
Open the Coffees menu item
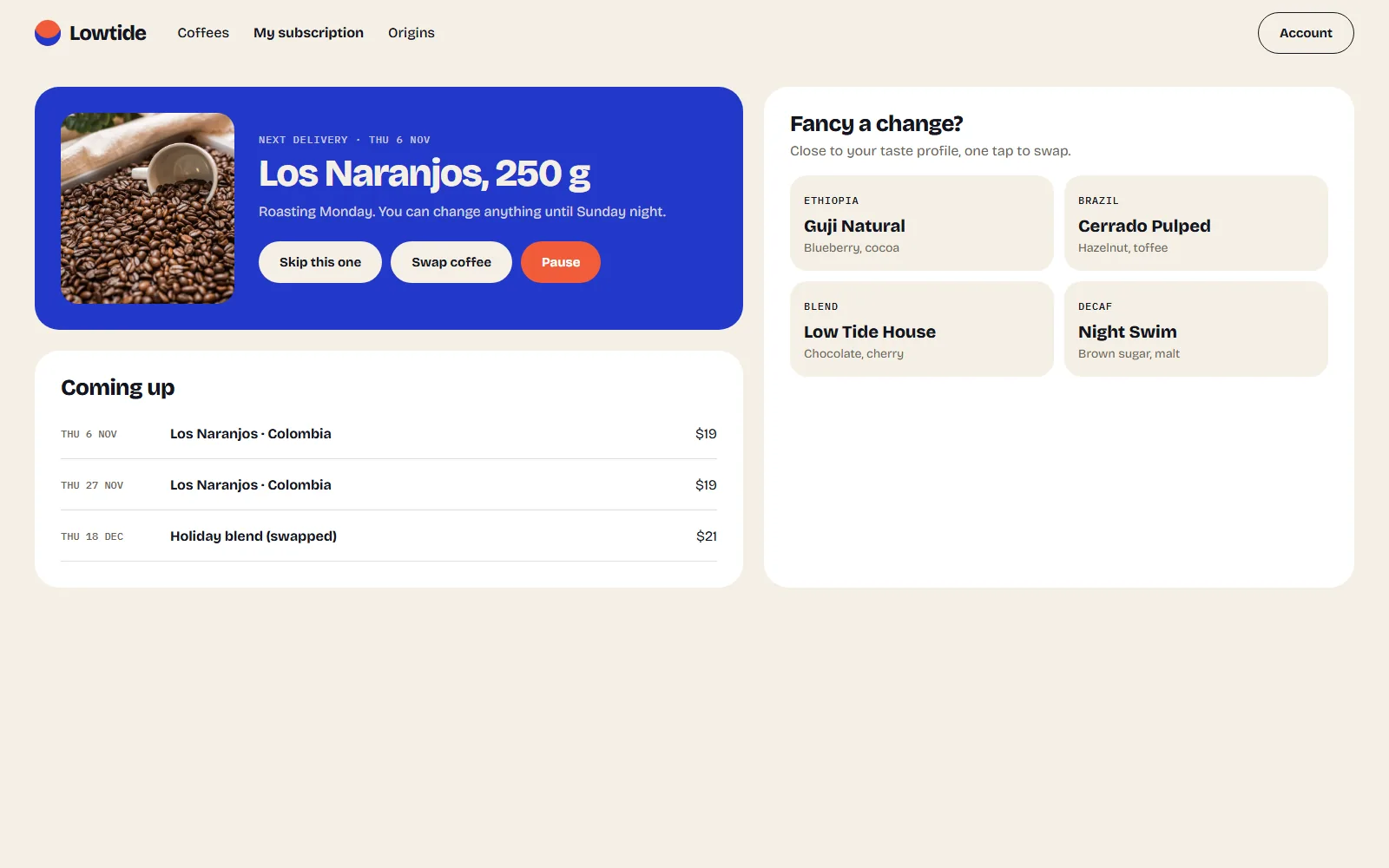203,33
